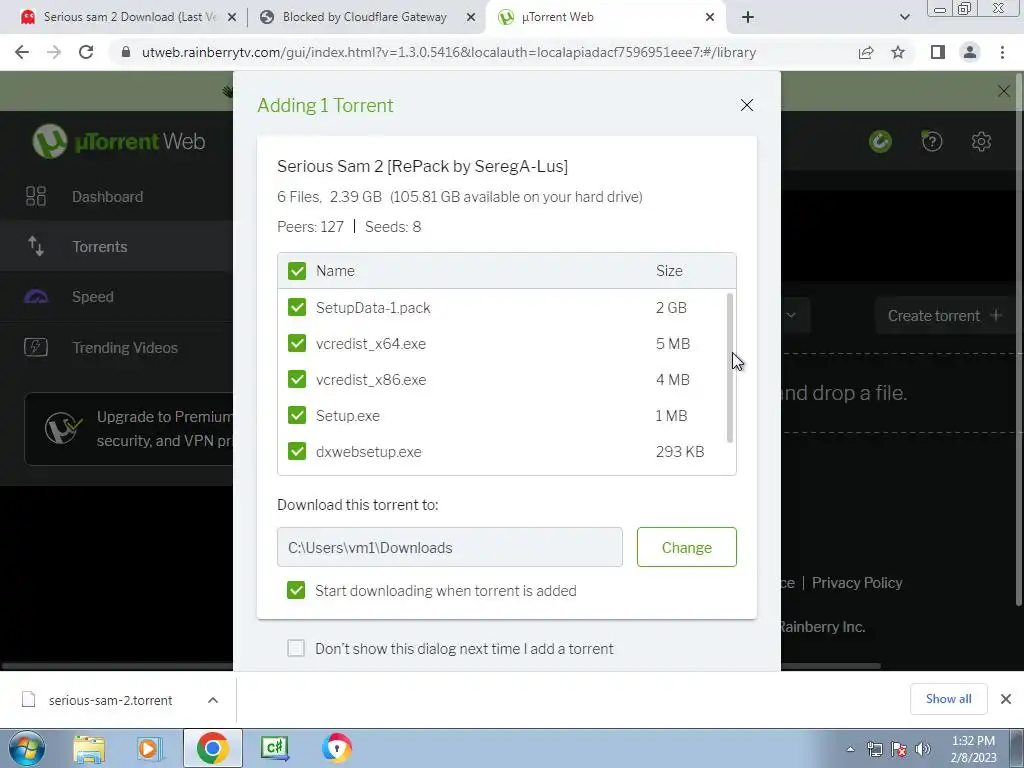The height and width of the screenshot is (768, 1024).
Task: Toggle Start downloading when torrent is added
Action: pos(296,590)
